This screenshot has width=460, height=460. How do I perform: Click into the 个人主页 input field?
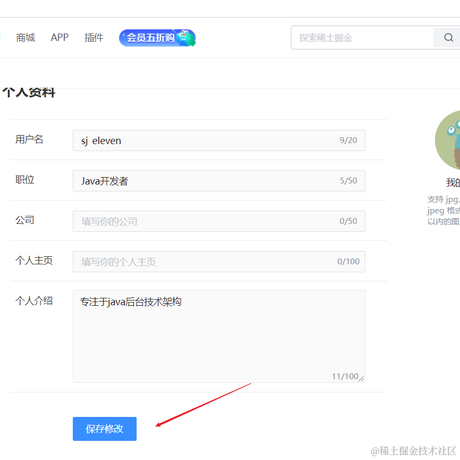point(219,262)
